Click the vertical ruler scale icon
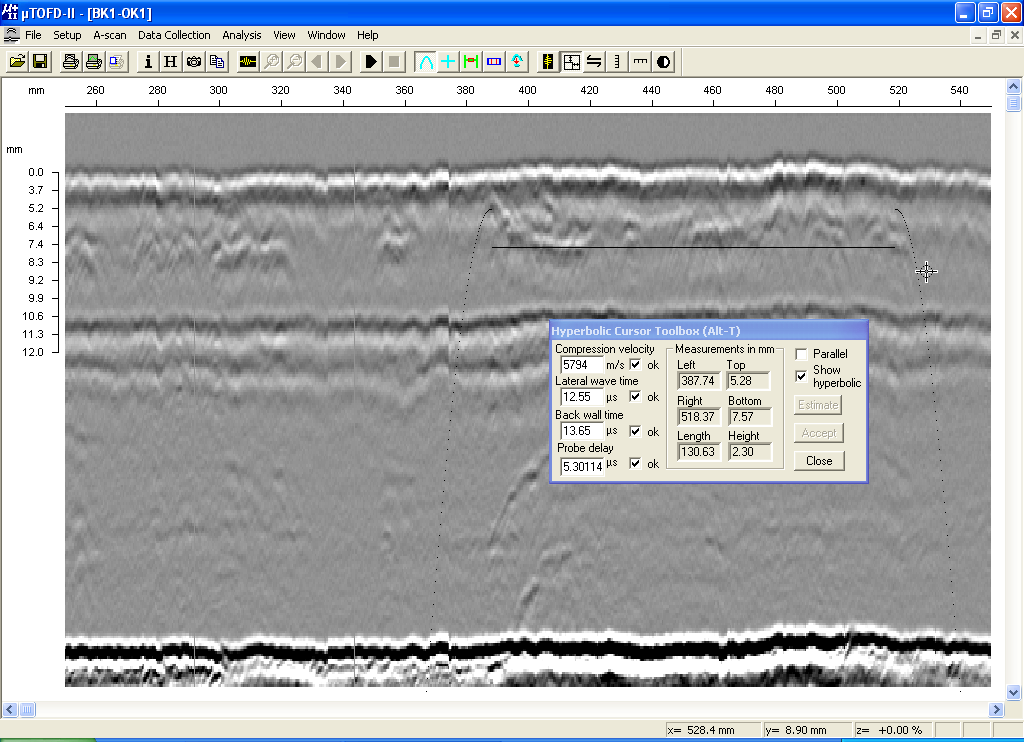The width and height of the screenshot is (1024, 742). point(617,61)
